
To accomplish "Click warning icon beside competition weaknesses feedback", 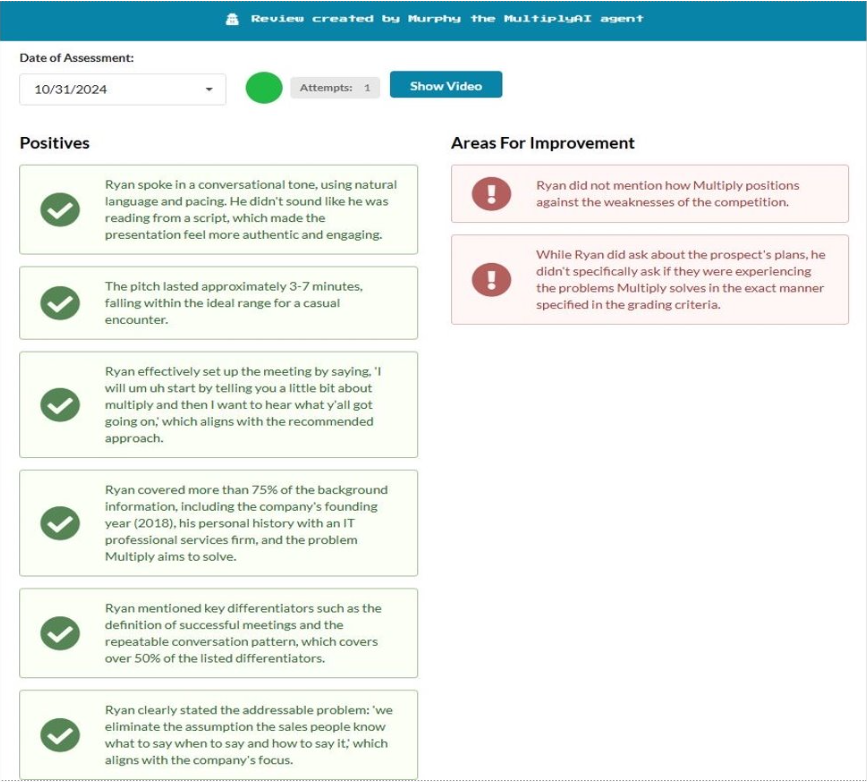I will click(x=491, y=193).
